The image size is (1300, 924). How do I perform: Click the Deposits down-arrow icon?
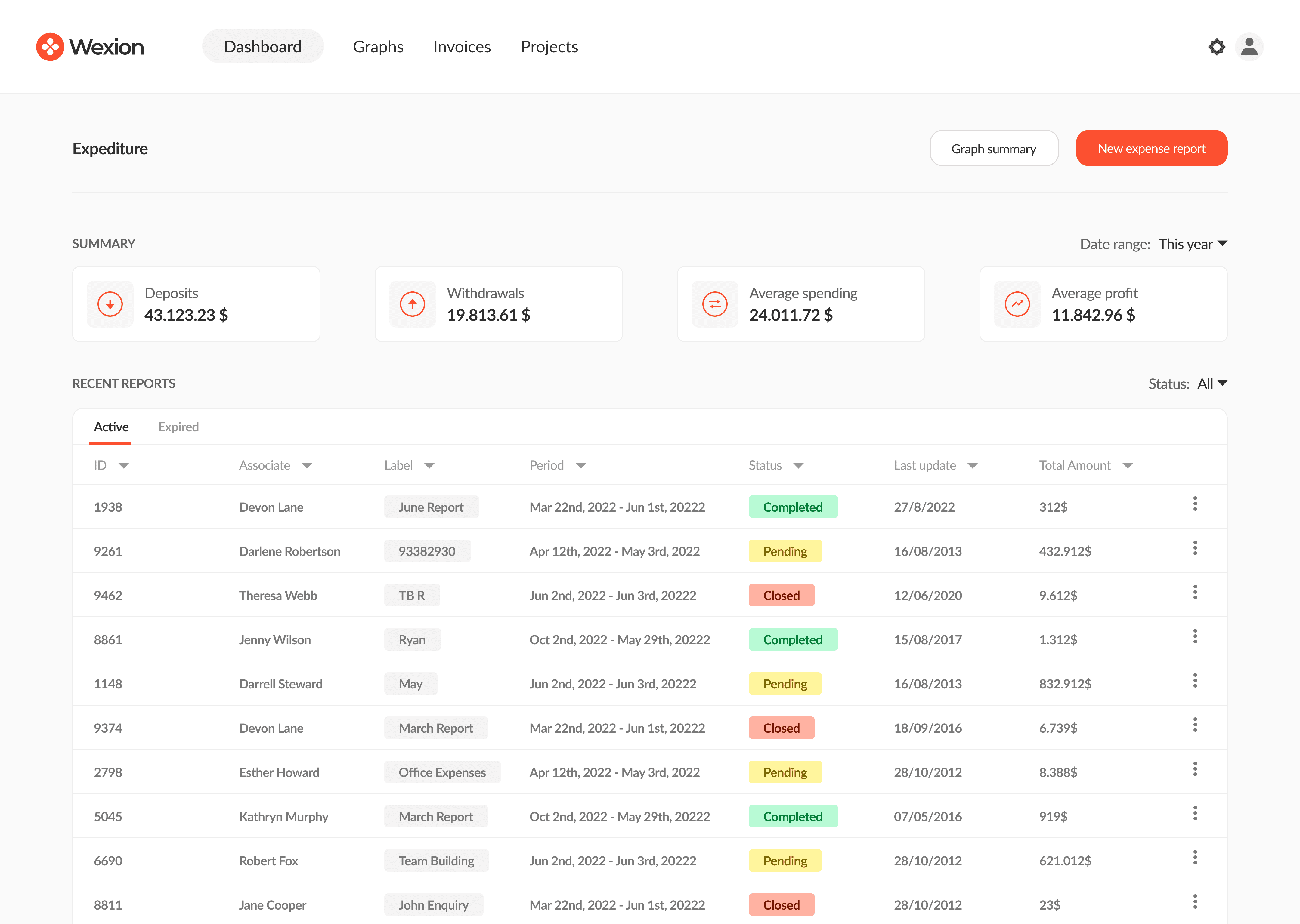(110, 304)
